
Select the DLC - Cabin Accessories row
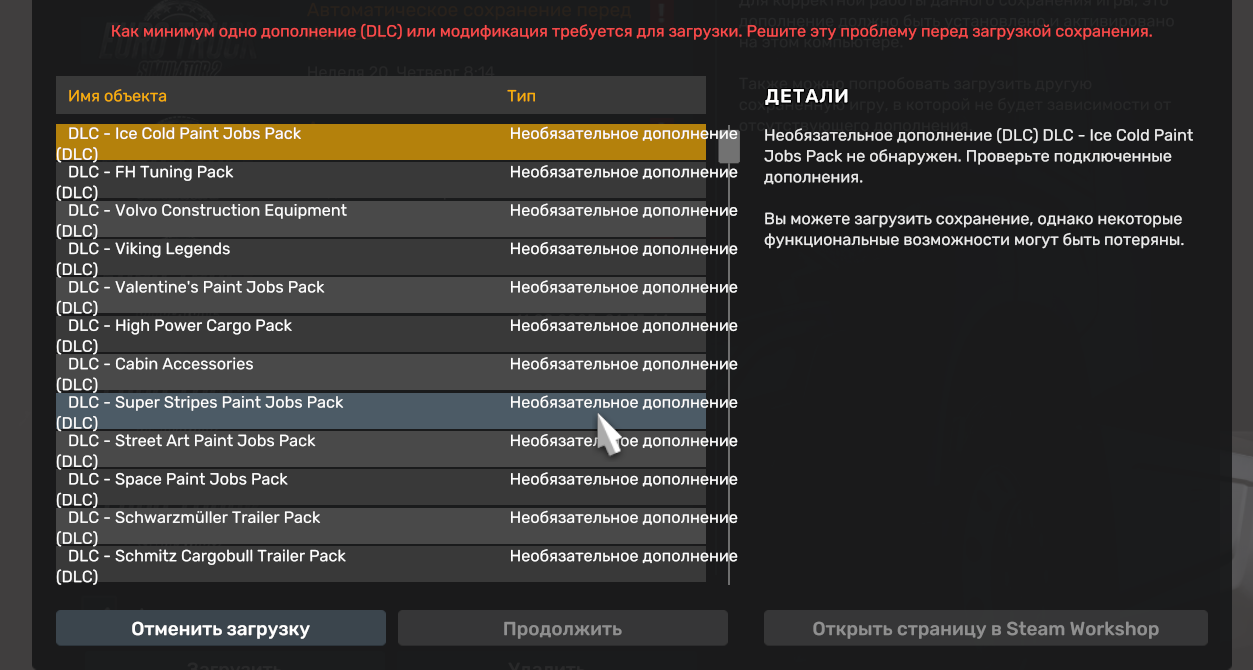[x=381, y=373]
